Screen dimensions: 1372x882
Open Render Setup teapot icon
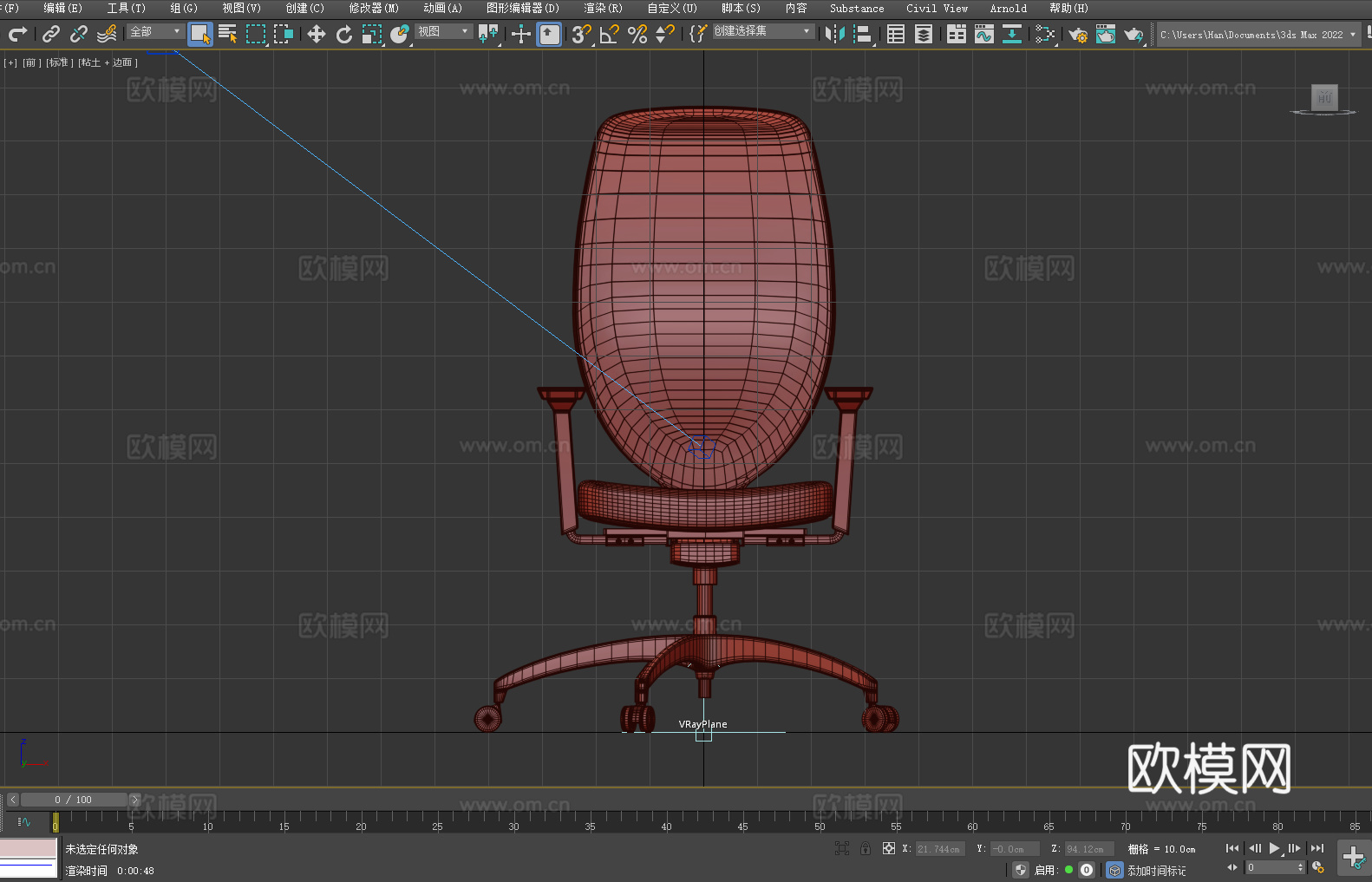point(1078,34)
